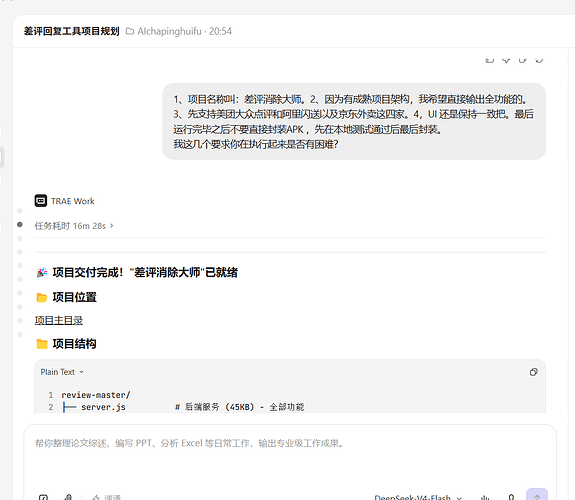Expand the 任务耗时 16m 28s details
Viewport: 575px width, 500px height.
pos(74,226)
